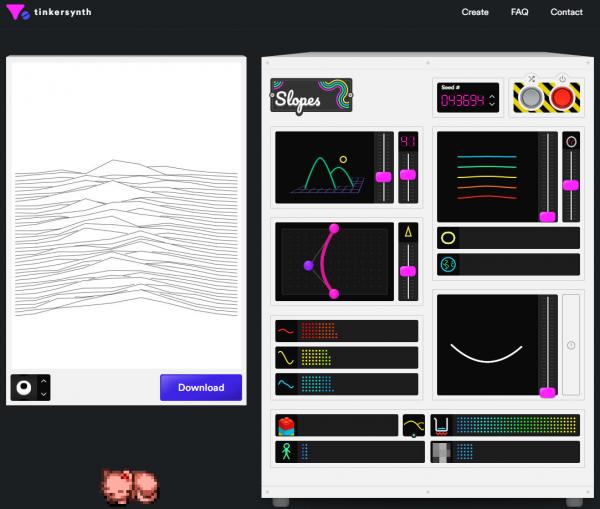
Task: Click the gray shuffle randomize button
Action: [x=531, y=98]
